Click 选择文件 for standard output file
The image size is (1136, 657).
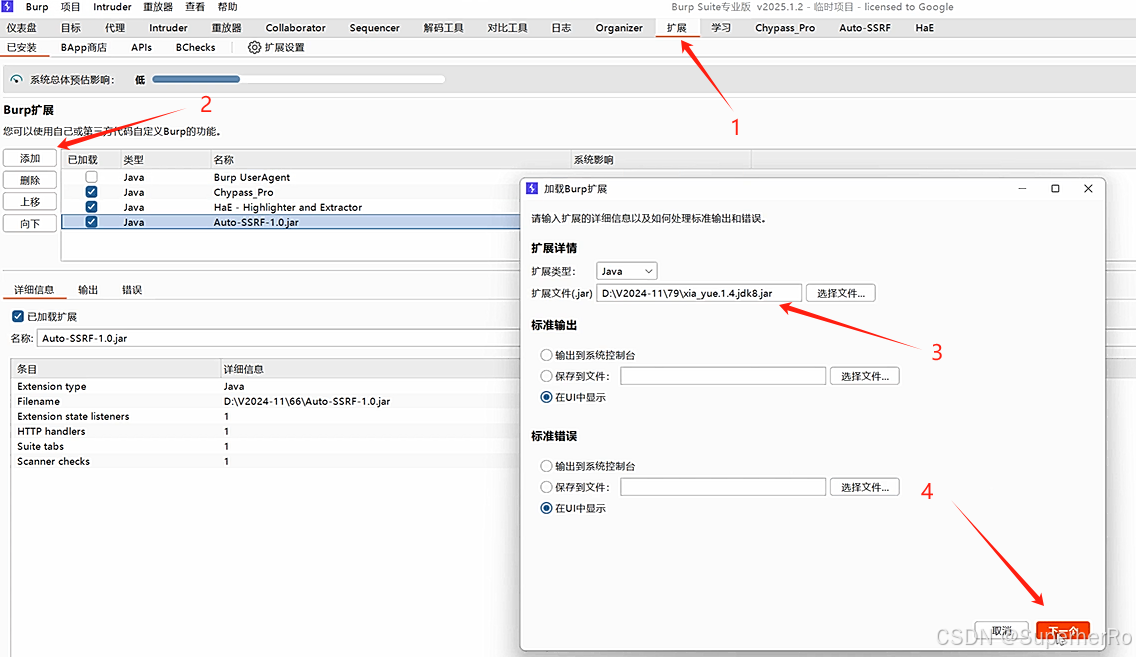pyautogui.click(x=864, y=376)
